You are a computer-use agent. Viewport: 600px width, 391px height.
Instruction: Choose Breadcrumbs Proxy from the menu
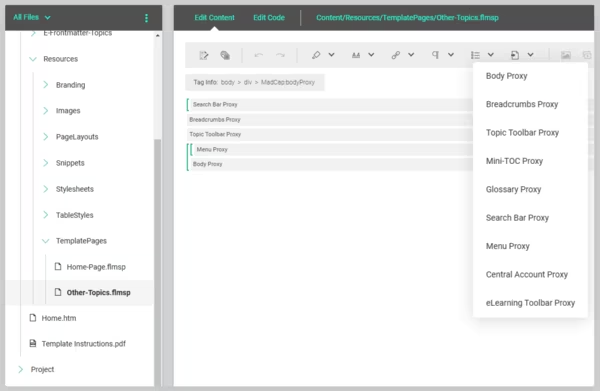530,104
